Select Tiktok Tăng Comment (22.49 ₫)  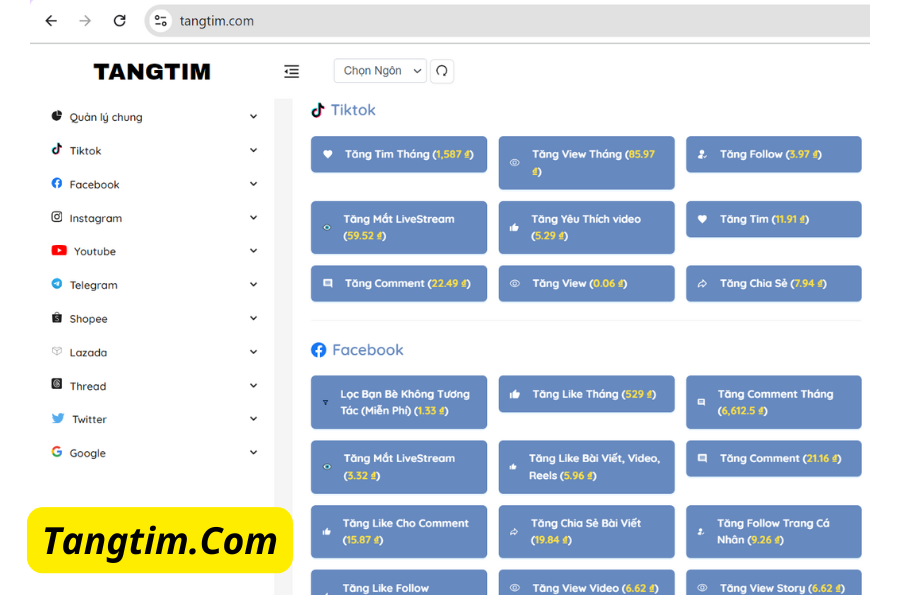399,284
